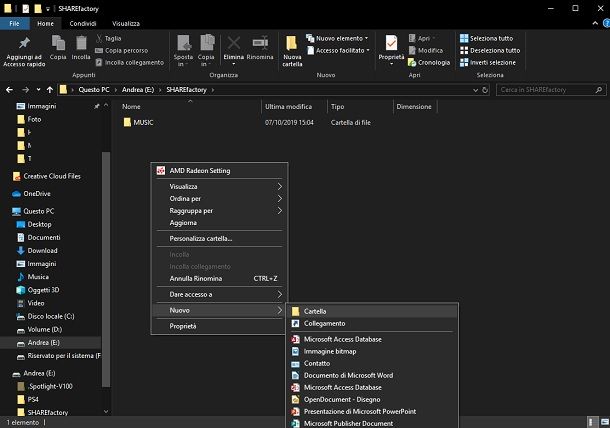Image resolution: width=610 pixels, height=428 pixels.
Task: Sort by the Nome column header
Action: (x=131, y=107)
